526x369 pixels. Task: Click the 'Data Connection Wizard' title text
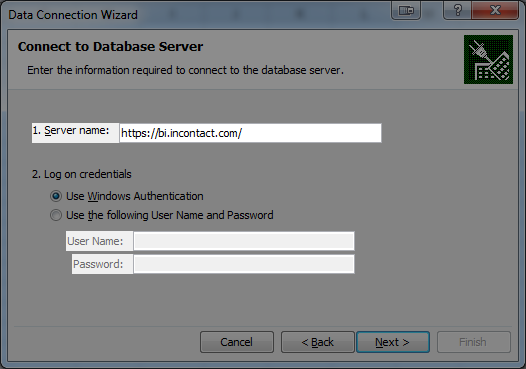[73, 15]
